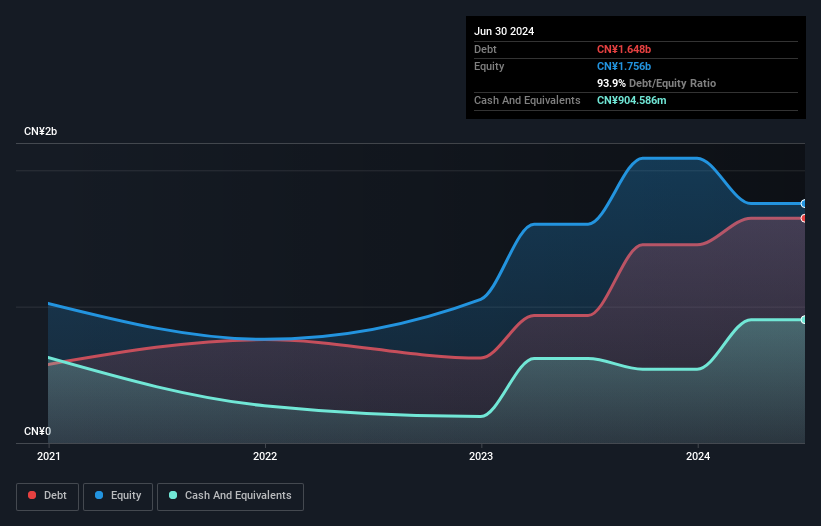
Task: Select the 2024 x-axis label
Action: pos(698,456)
